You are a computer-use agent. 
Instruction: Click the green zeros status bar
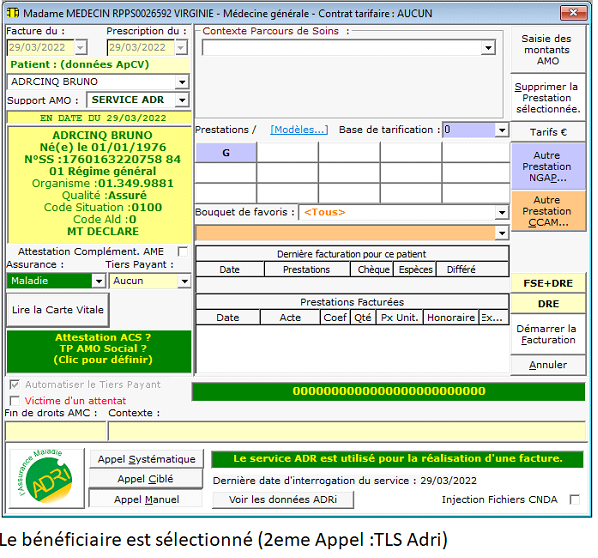pyautogui.click(x=389, y=391)
